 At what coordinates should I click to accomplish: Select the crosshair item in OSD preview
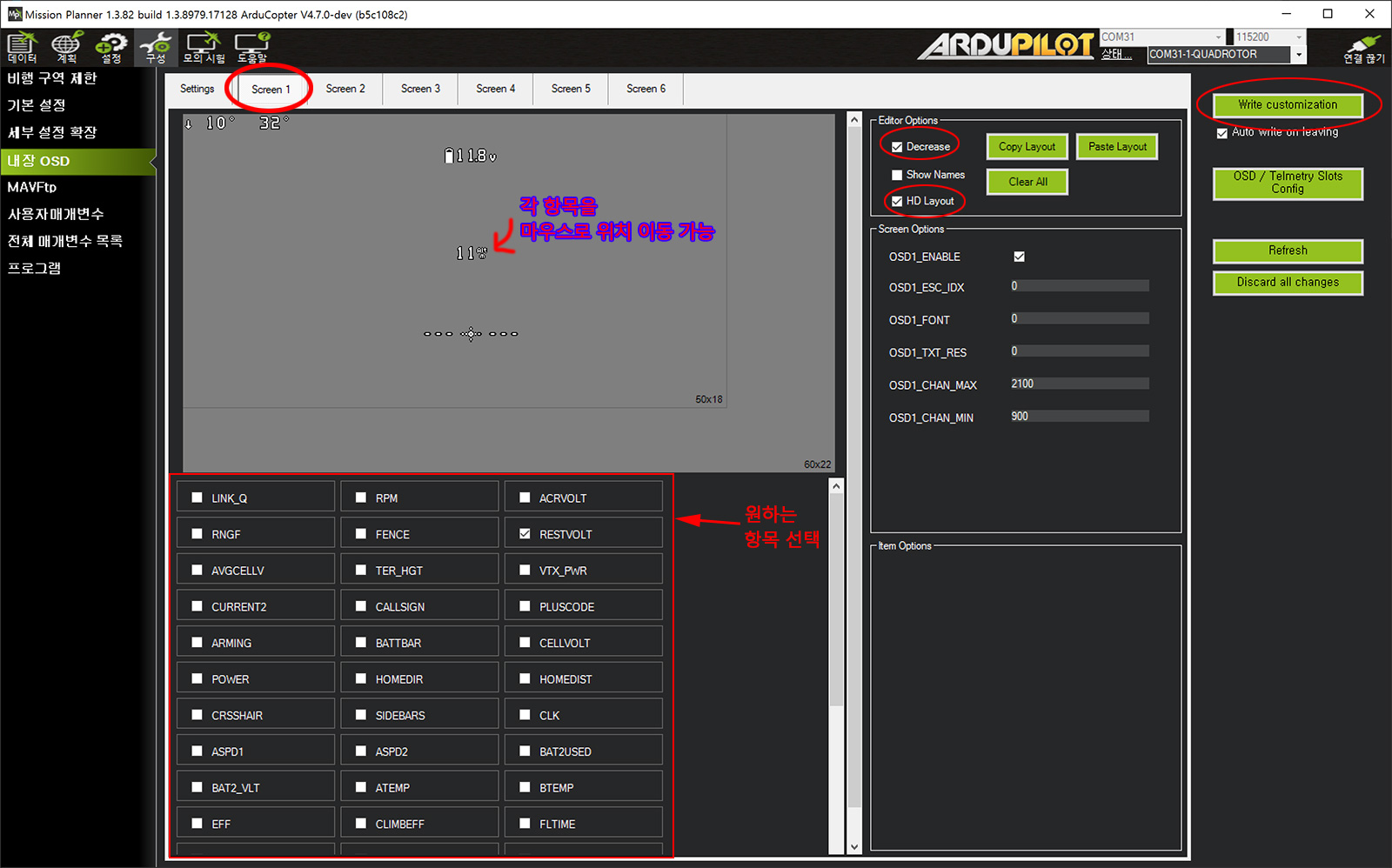pos(471,334)
